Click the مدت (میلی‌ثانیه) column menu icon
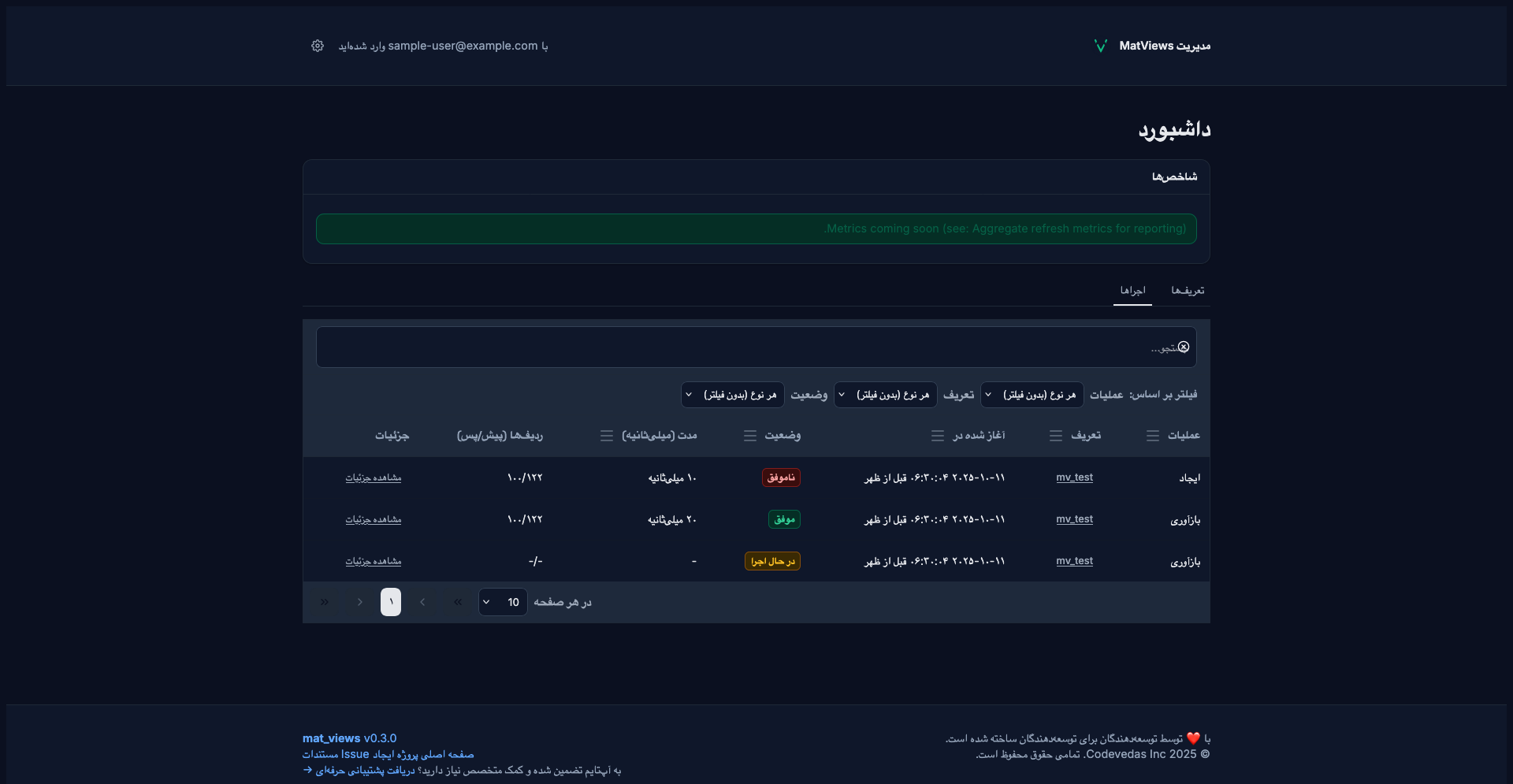 click(607, 436)
